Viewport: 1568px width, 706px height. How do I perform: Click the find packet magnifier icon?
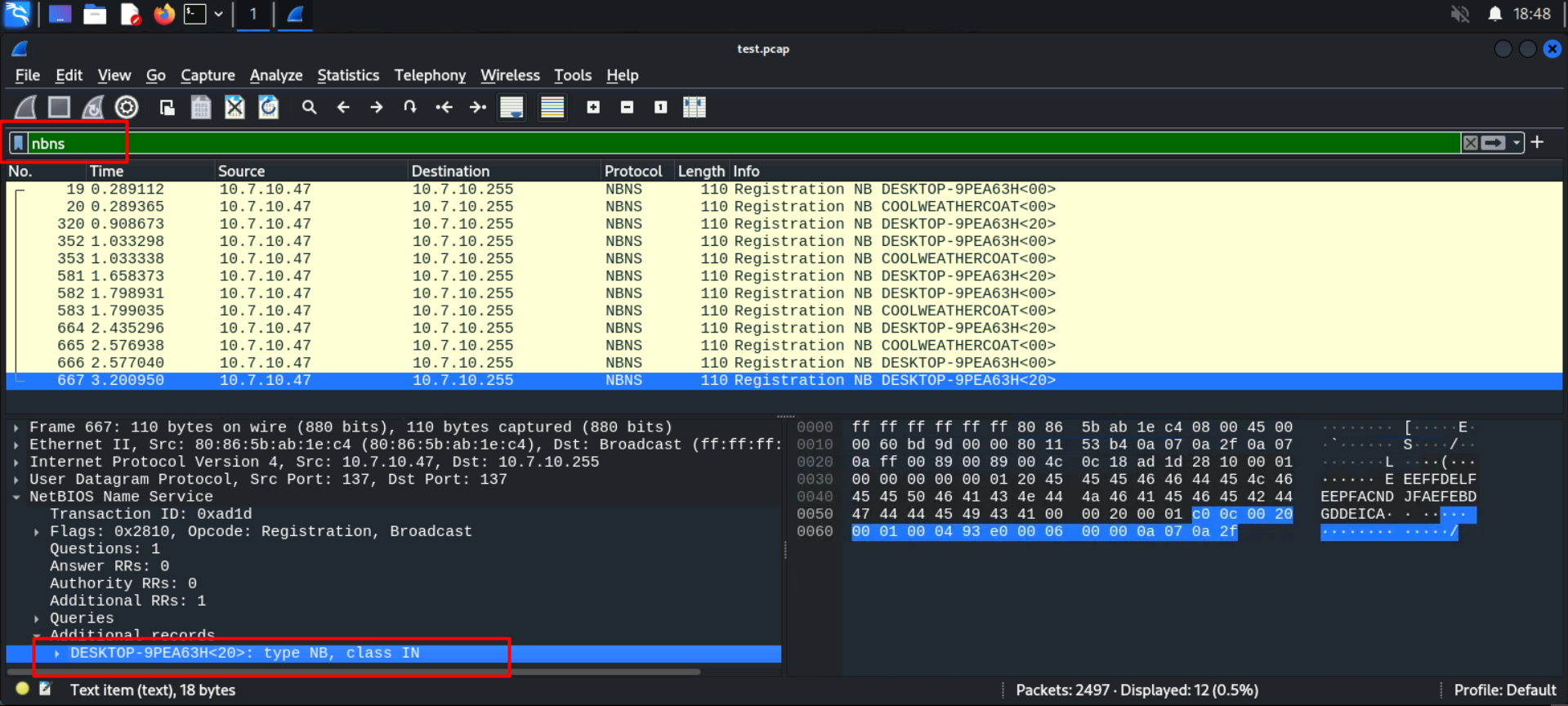coord(309,107)
